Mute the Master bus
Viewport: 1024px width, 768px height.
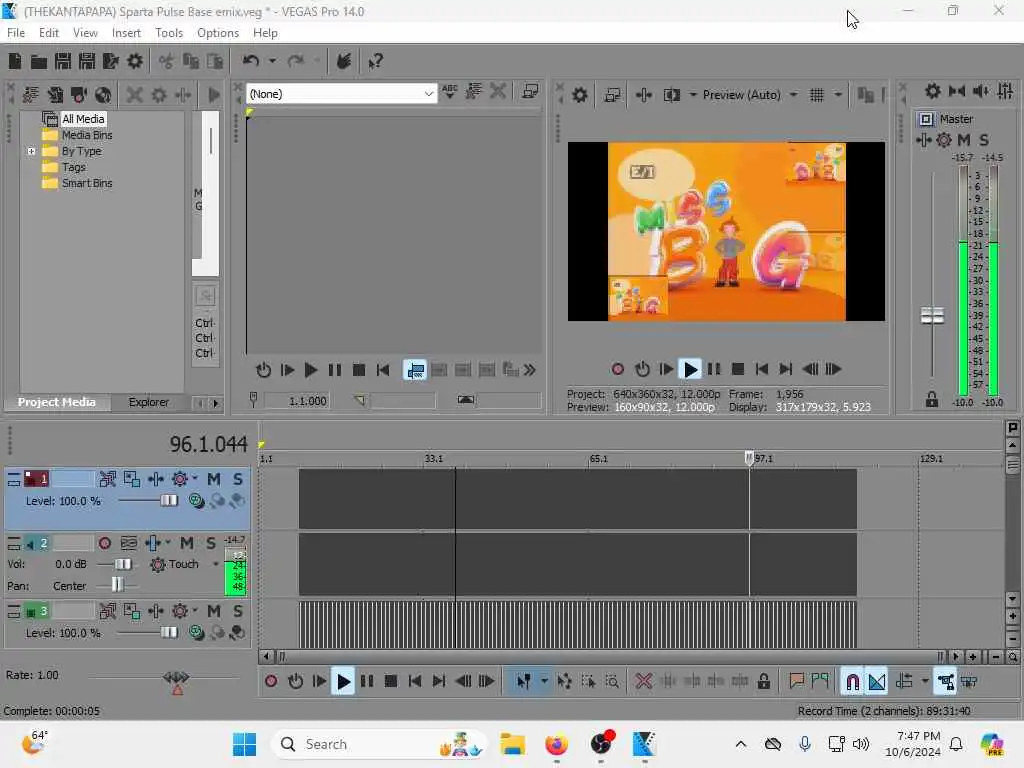coord(964,140)
